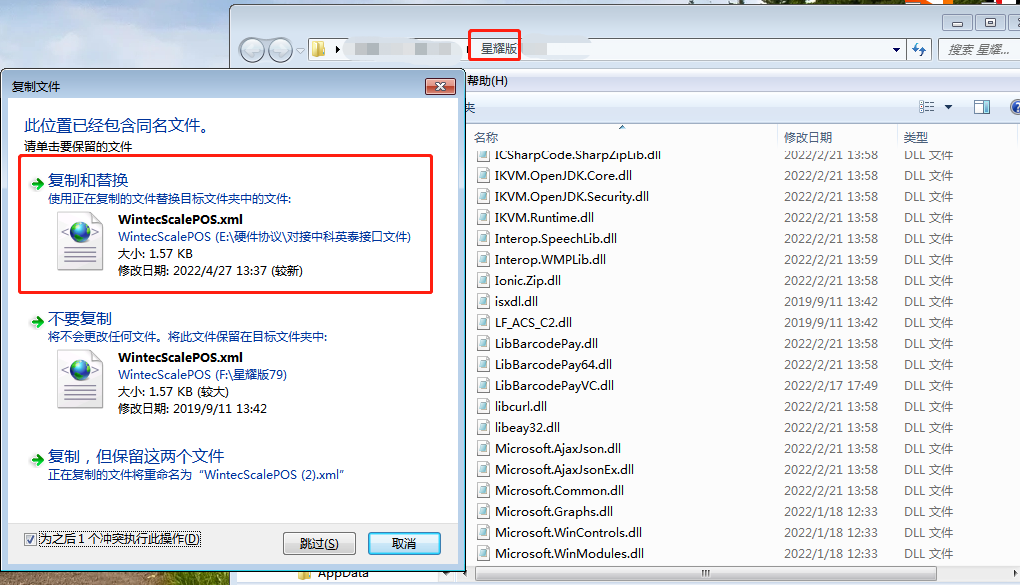Sort by Name (名称) column header

(x=486, y=137)
